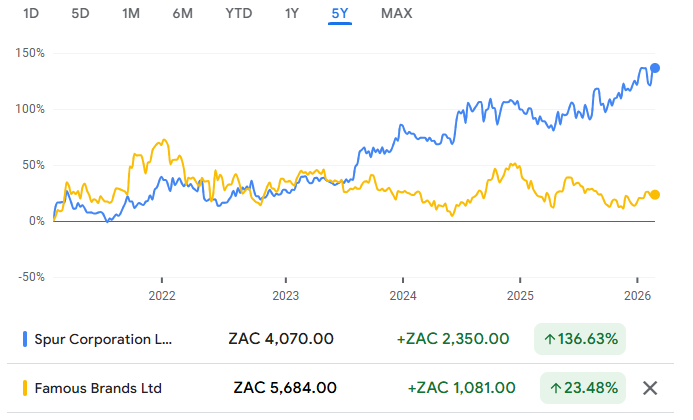693x420 pixels.
Task: Click the active 5Y tab
Action: (340, 14)
